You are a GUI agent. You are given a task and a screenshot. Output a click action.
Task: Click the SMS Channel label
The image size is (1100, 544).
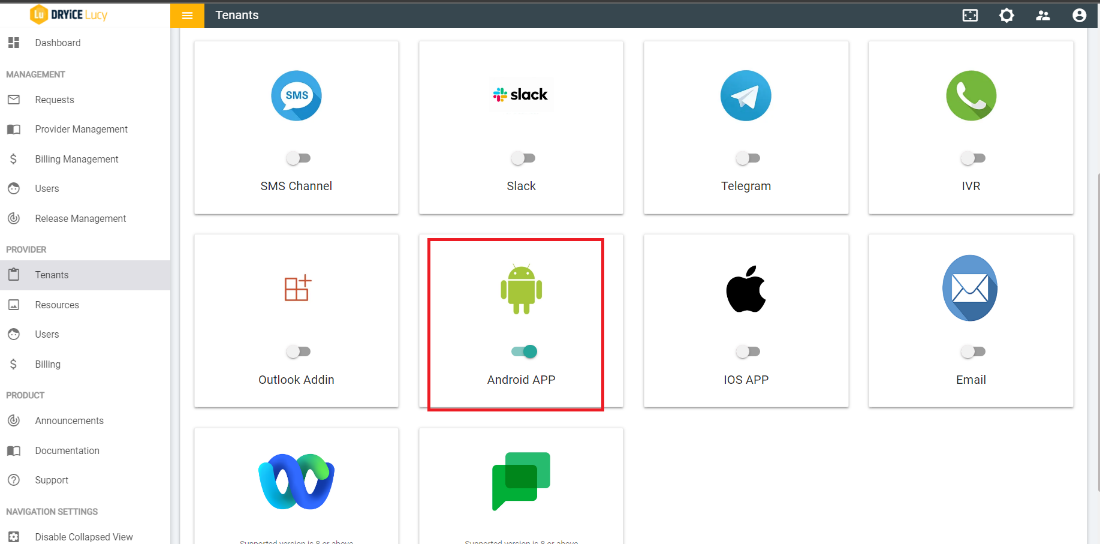click(x=296, y=186)
